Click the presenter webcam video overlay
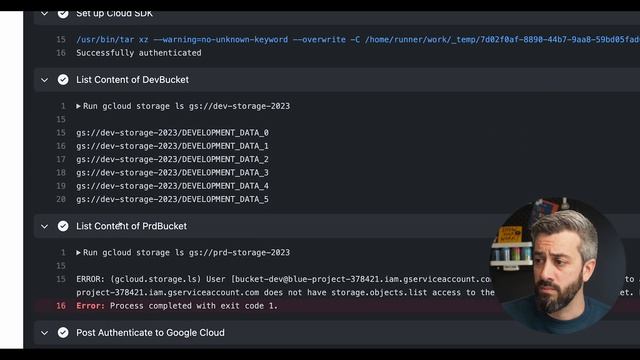The height and width of the screenshot is (360, 640). tap(558, 265)
